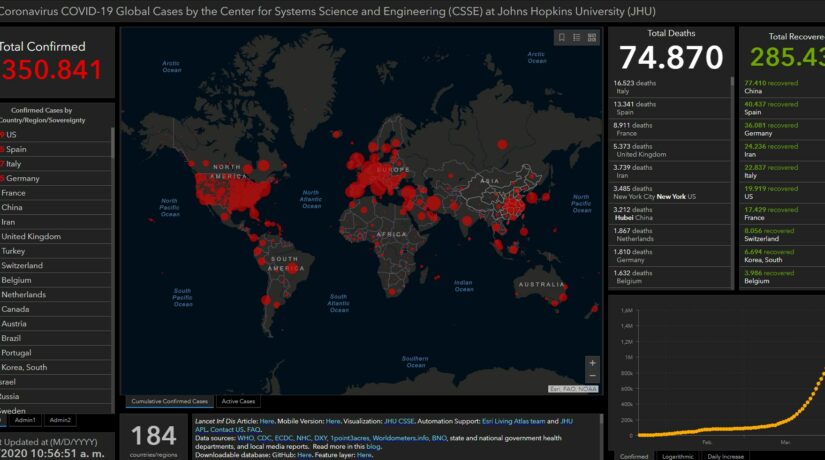The image size is (825, 460).
Task: Switch to Cumulative Confirmed Cases tab
Action: (x=169, y=402)
